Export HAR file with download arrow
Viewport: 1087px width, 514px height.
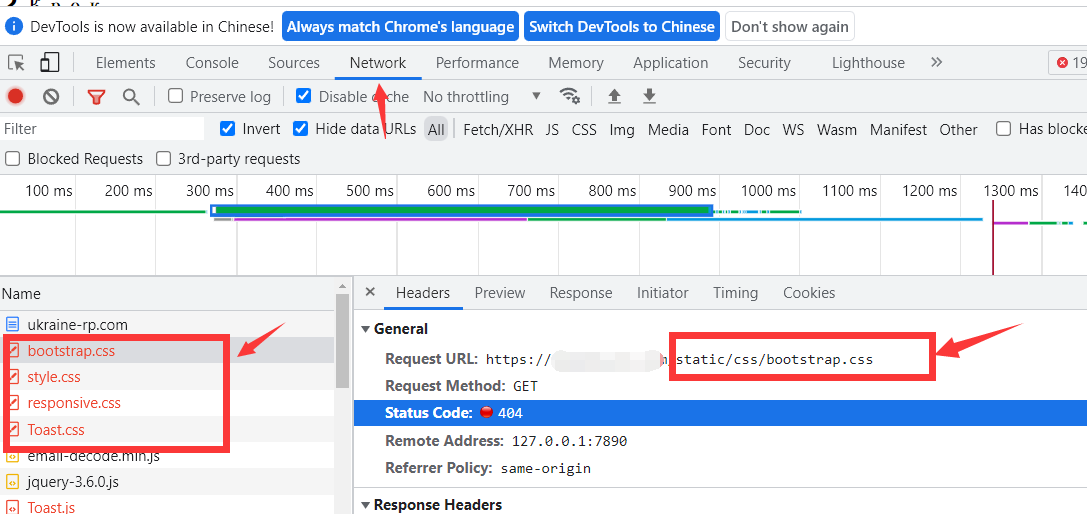[x=649, y=96]
